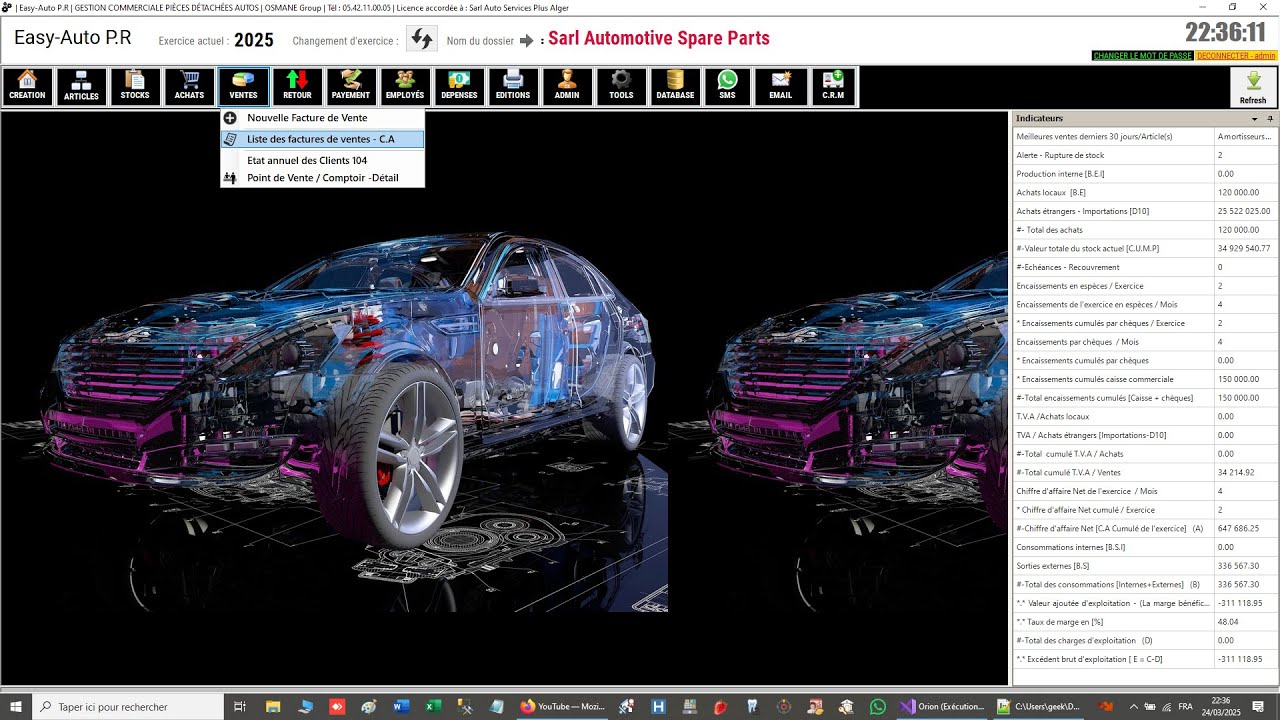The width and height of the screenshot is (1280, 720).
Task: Select row #- Total des achats
Action: click(x=1145, y=230)
